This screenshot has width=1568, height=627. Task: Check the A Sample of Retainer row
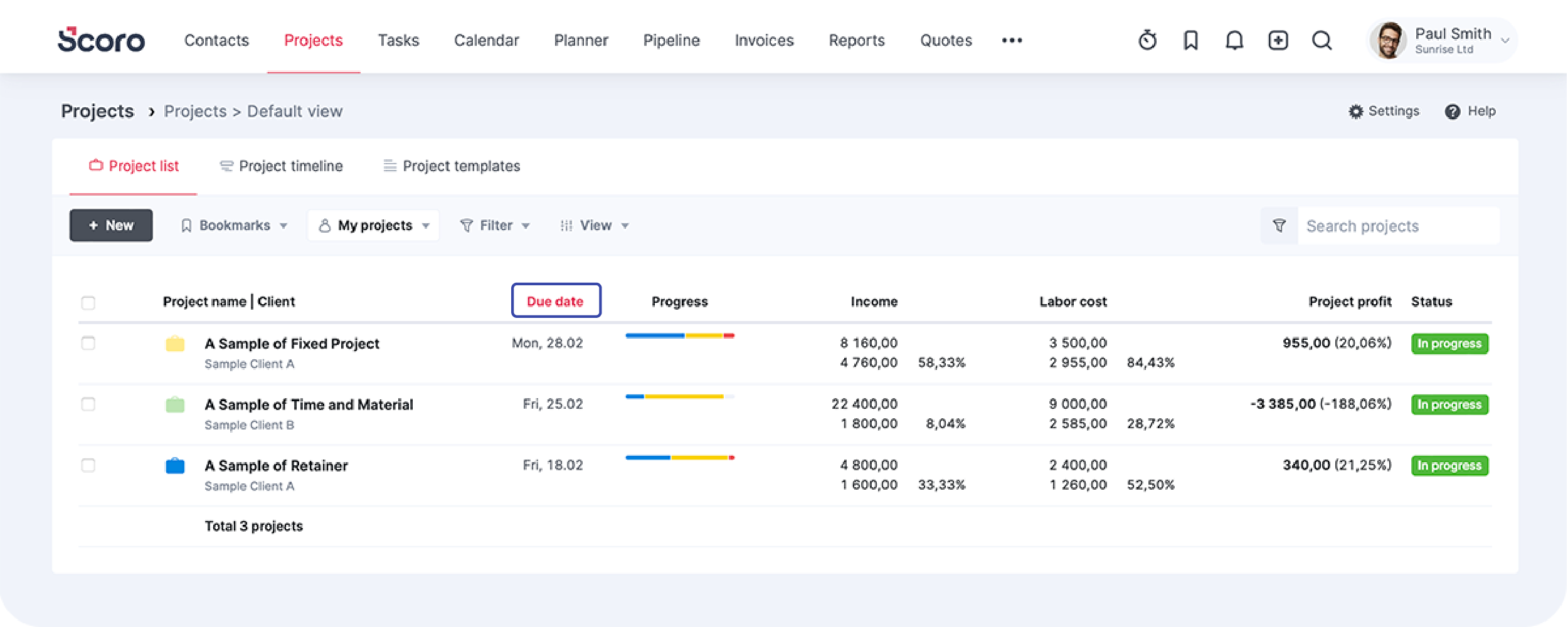[x=88, y=465]
